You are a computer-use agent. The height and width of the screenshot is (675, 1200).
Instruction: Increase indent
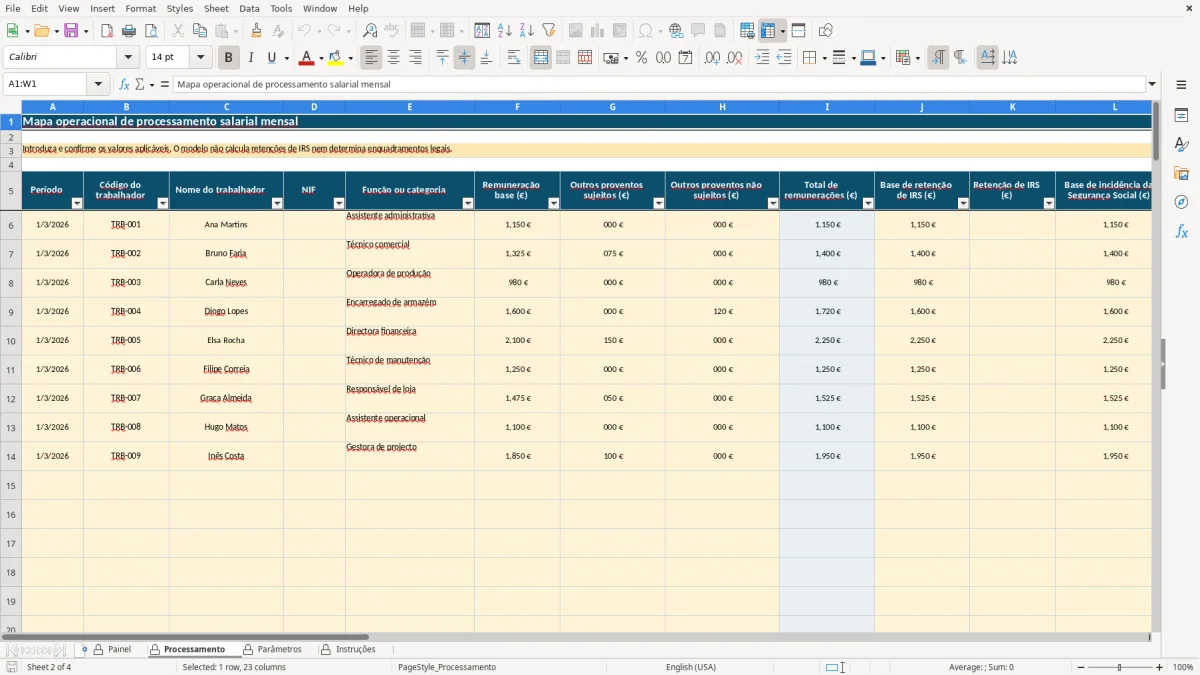pos(762,58)
